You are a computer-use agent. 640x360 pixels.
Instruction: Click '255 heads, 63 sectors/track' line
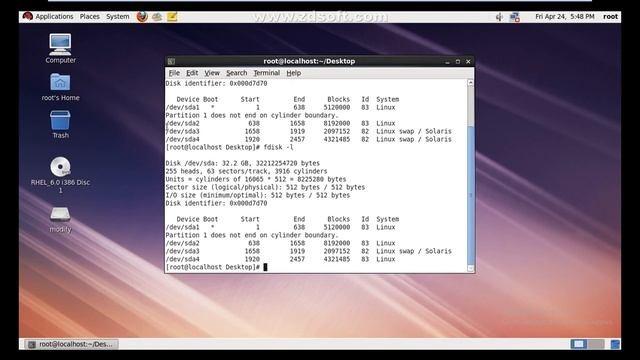tap(246, 171)
